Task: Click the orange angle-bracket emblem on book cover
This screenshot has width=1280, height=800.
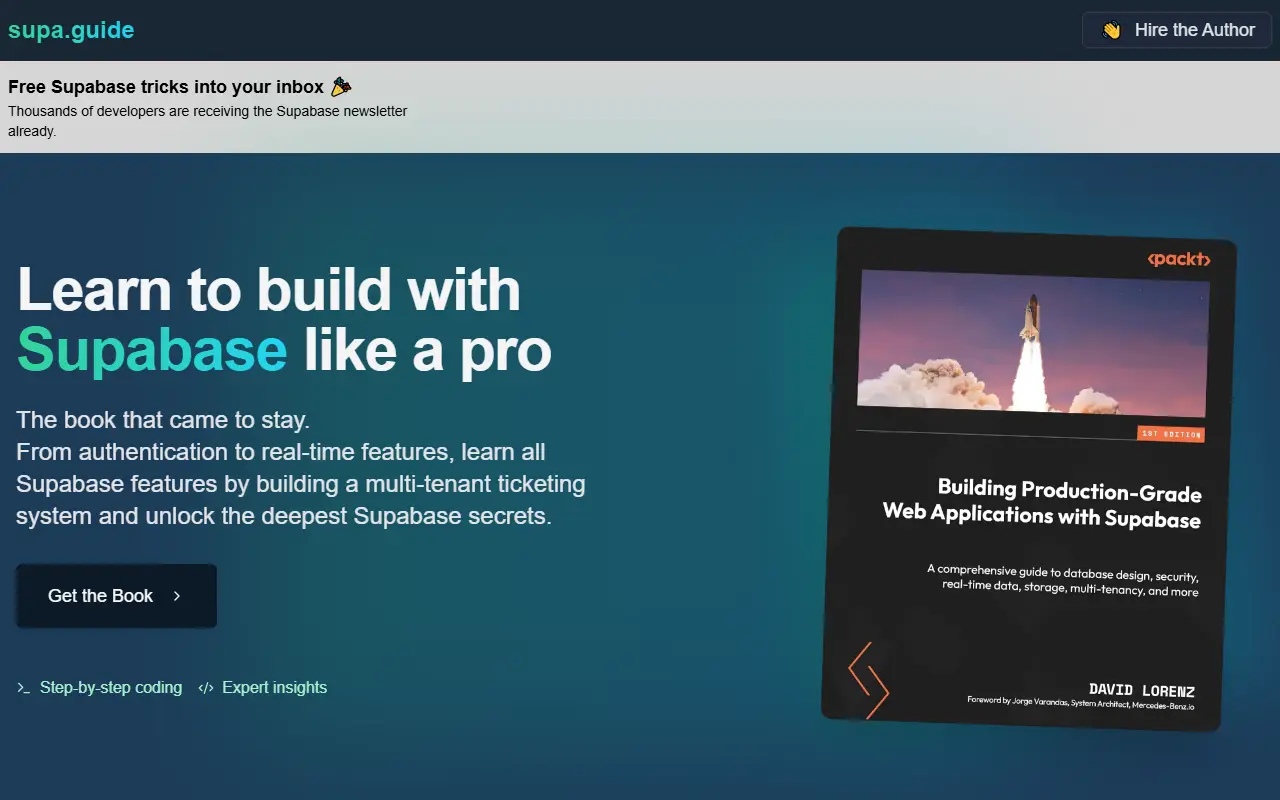Action: coord(868,680)
